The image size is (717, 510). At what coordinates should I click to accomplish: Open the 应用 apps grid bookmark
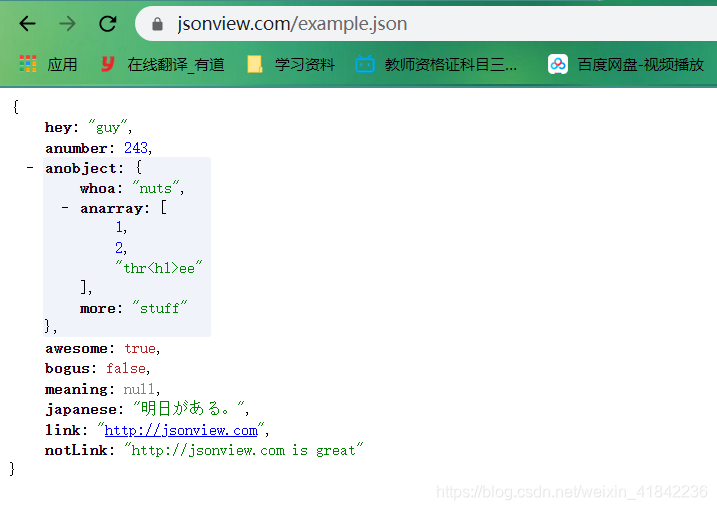(x=48, y=64)
